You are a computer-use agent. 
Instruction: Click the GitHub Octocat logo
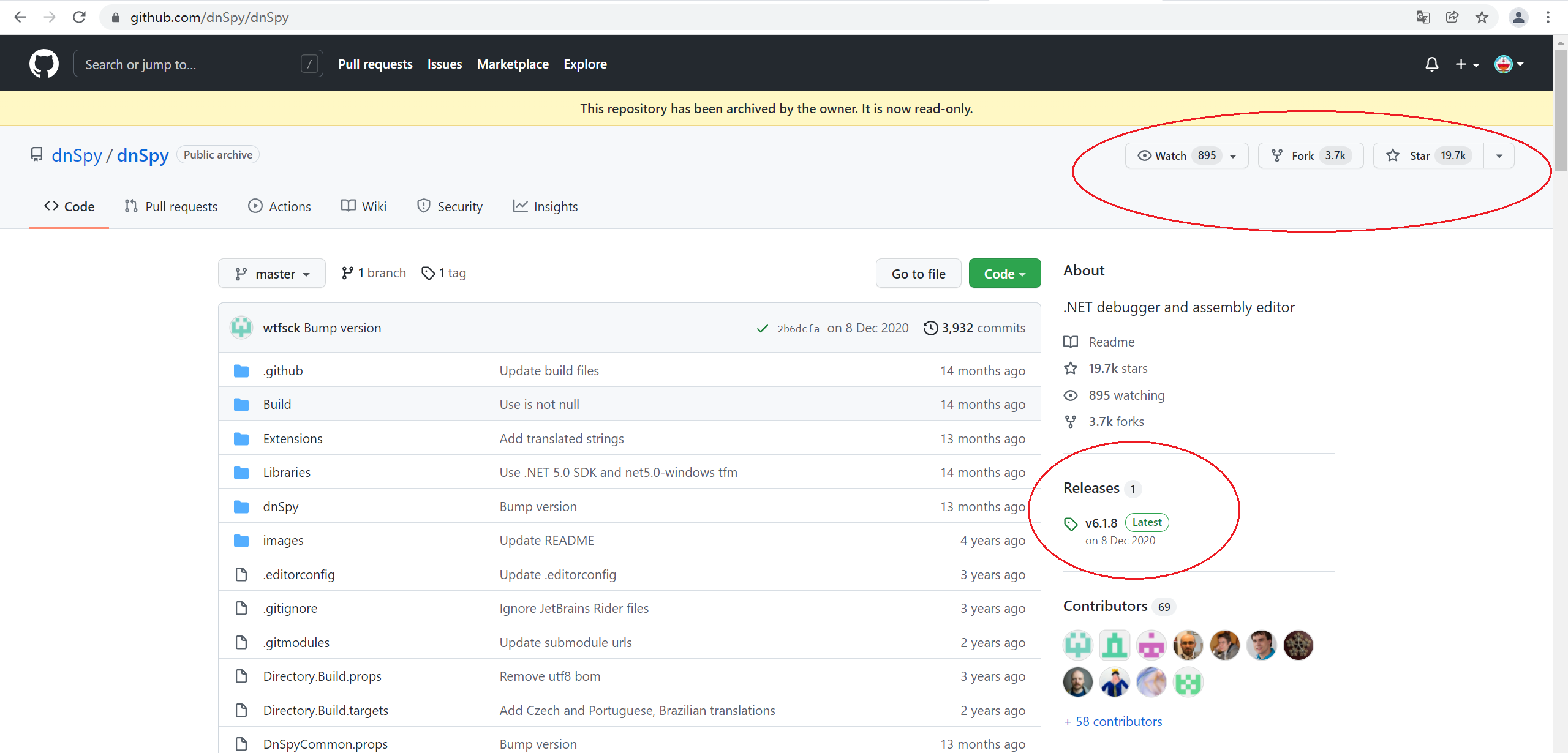tap(44, 64)
